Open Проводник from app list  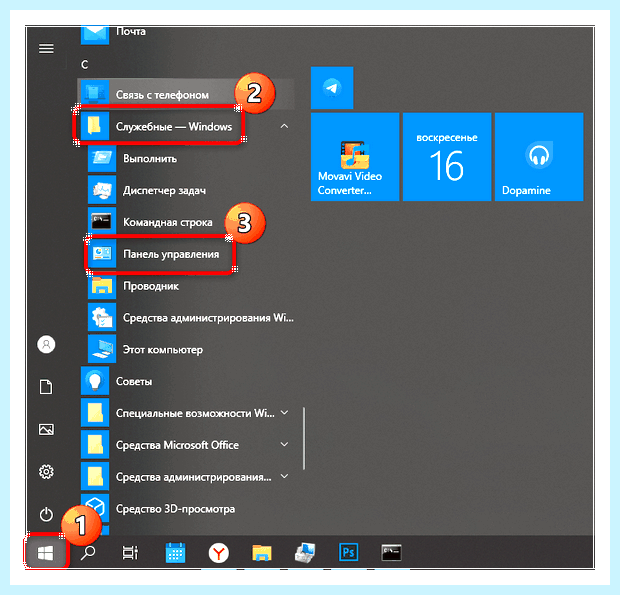coord(186,286)
